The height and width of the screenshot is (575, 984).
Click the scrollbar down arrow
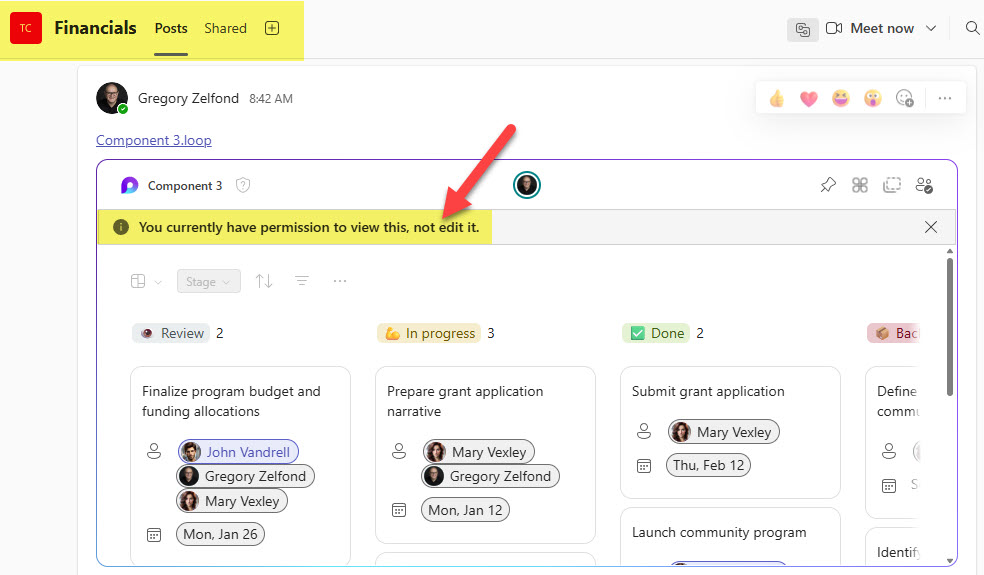949,561
